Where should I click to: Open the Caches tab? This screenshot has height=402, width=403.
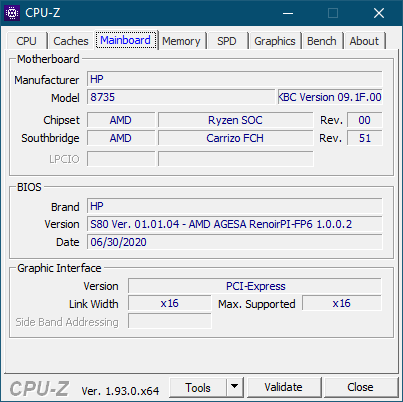tap(71, 41)
